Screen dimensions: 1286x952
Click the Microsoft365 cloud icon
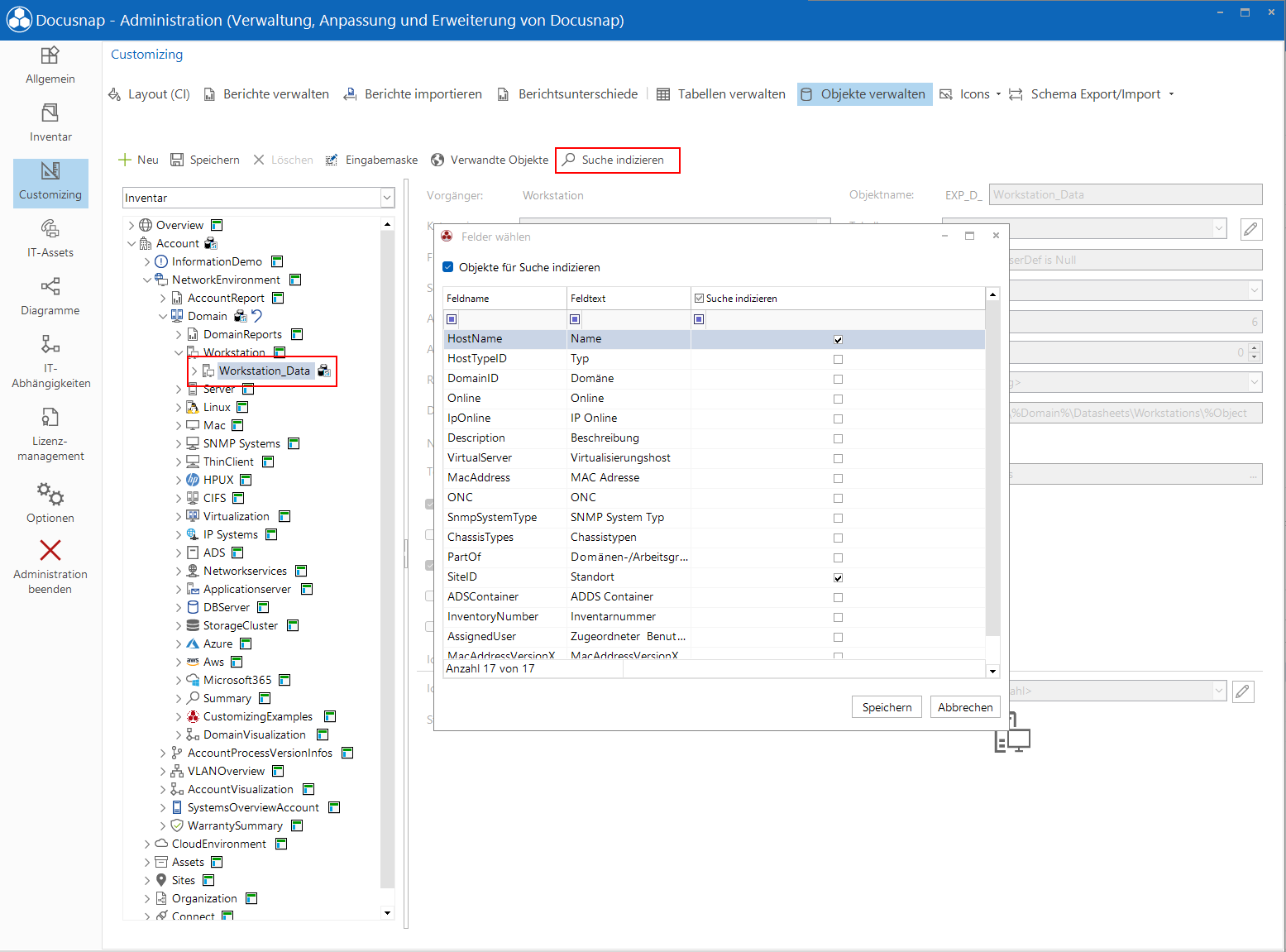[x=193, y=680]
